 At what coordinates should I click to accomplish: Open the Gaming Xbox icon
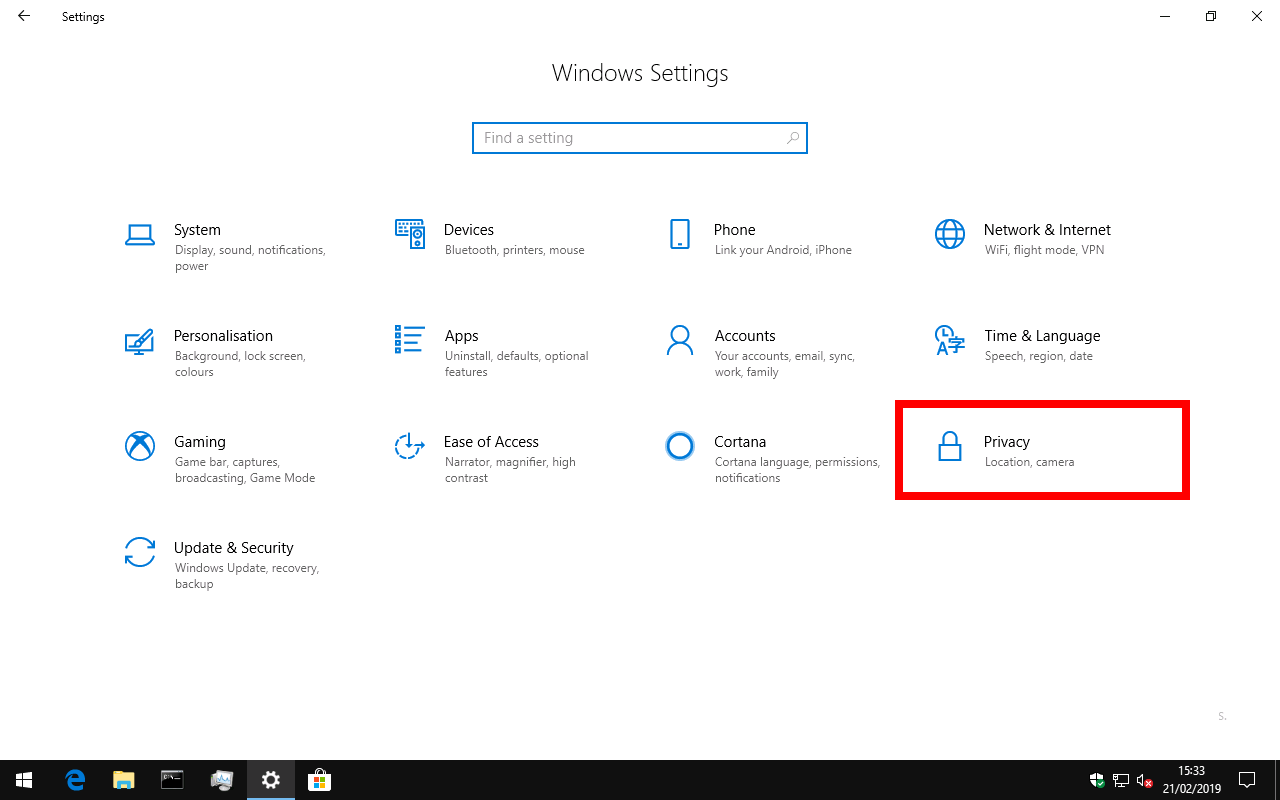pyautogui.click(x=139, y=446)
